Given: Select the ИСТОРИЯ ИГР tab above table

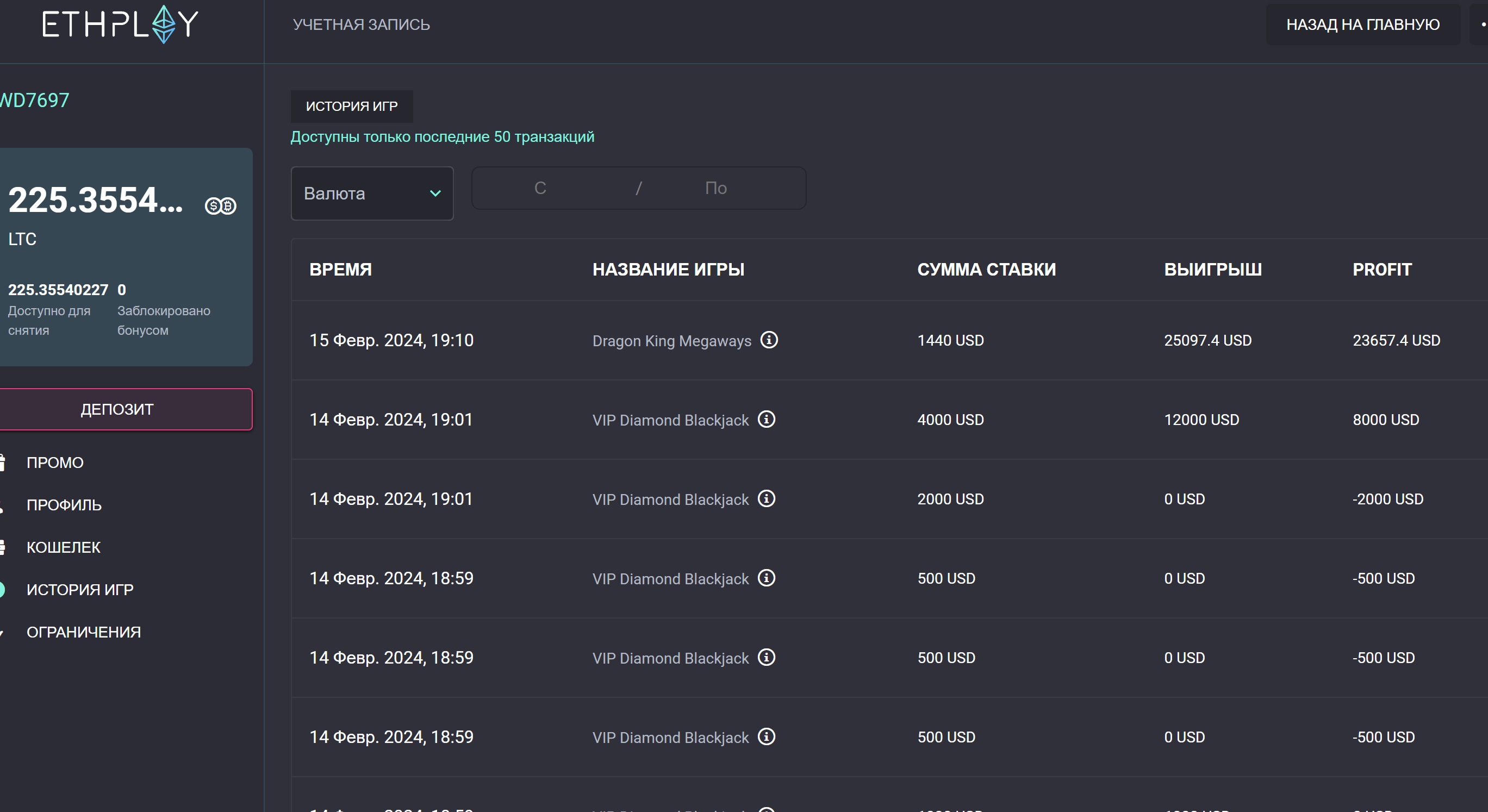Looking at the screenshot, I should 351,107.
